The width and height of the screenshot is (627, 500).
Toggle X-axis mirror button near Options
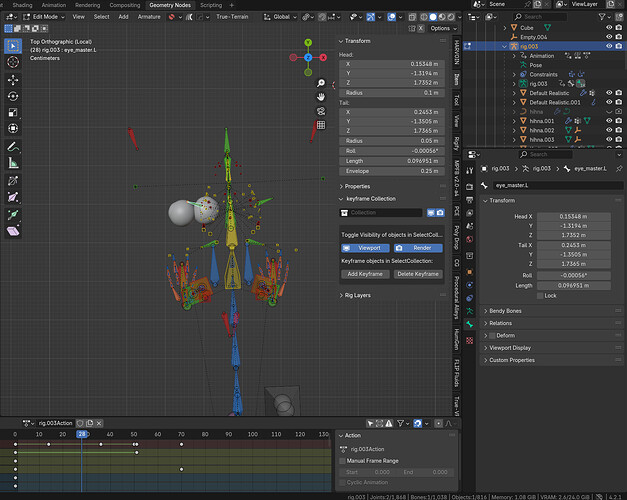click(421, 28)
